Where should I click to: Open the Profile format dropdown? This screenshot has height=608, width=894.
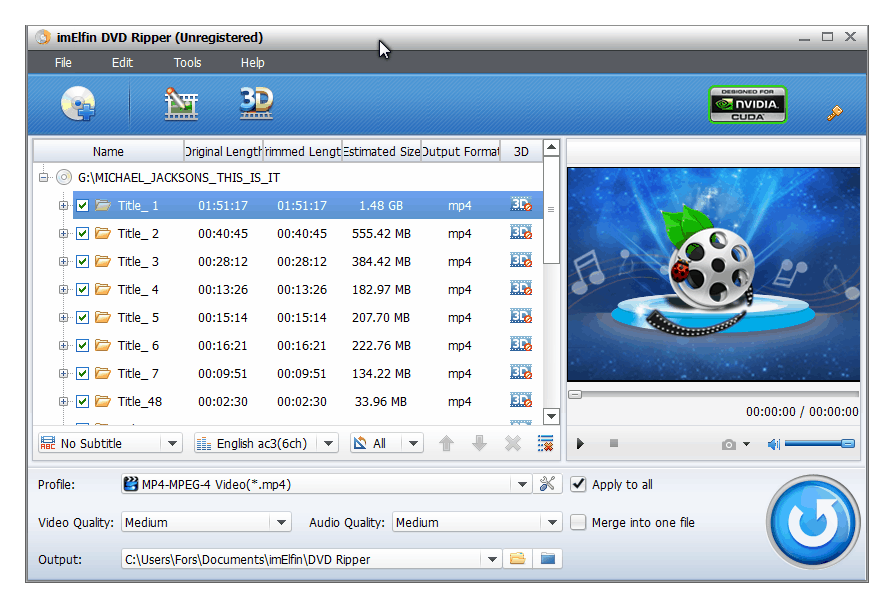[522, 484]
